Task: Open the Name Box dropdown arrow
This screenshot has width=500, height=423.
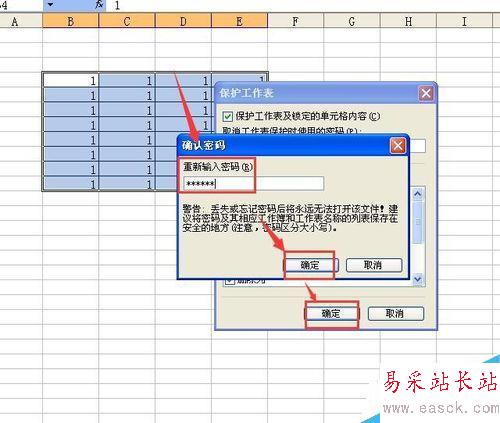Action: (x=50, y=5)
